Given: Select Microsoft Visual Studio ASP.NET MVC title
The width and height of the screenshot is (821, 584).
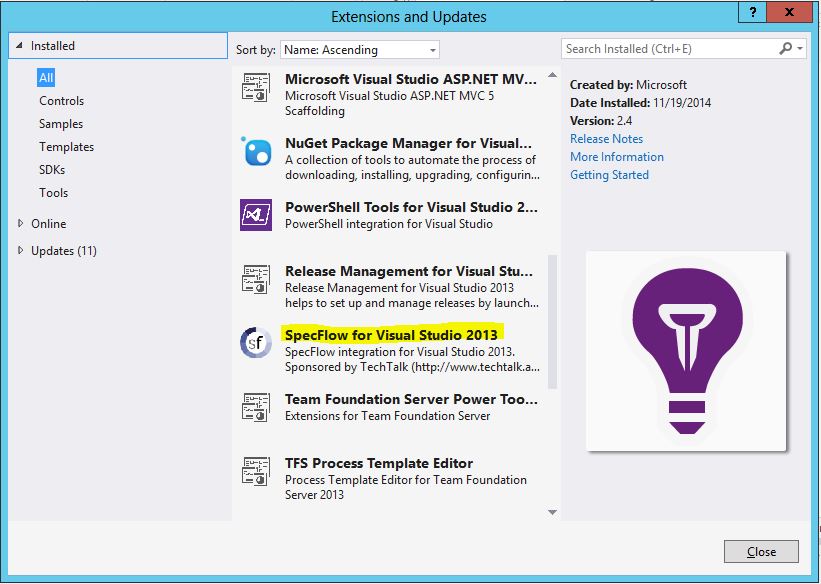Looking at the screenshot, I should click(x=411, y=79).
